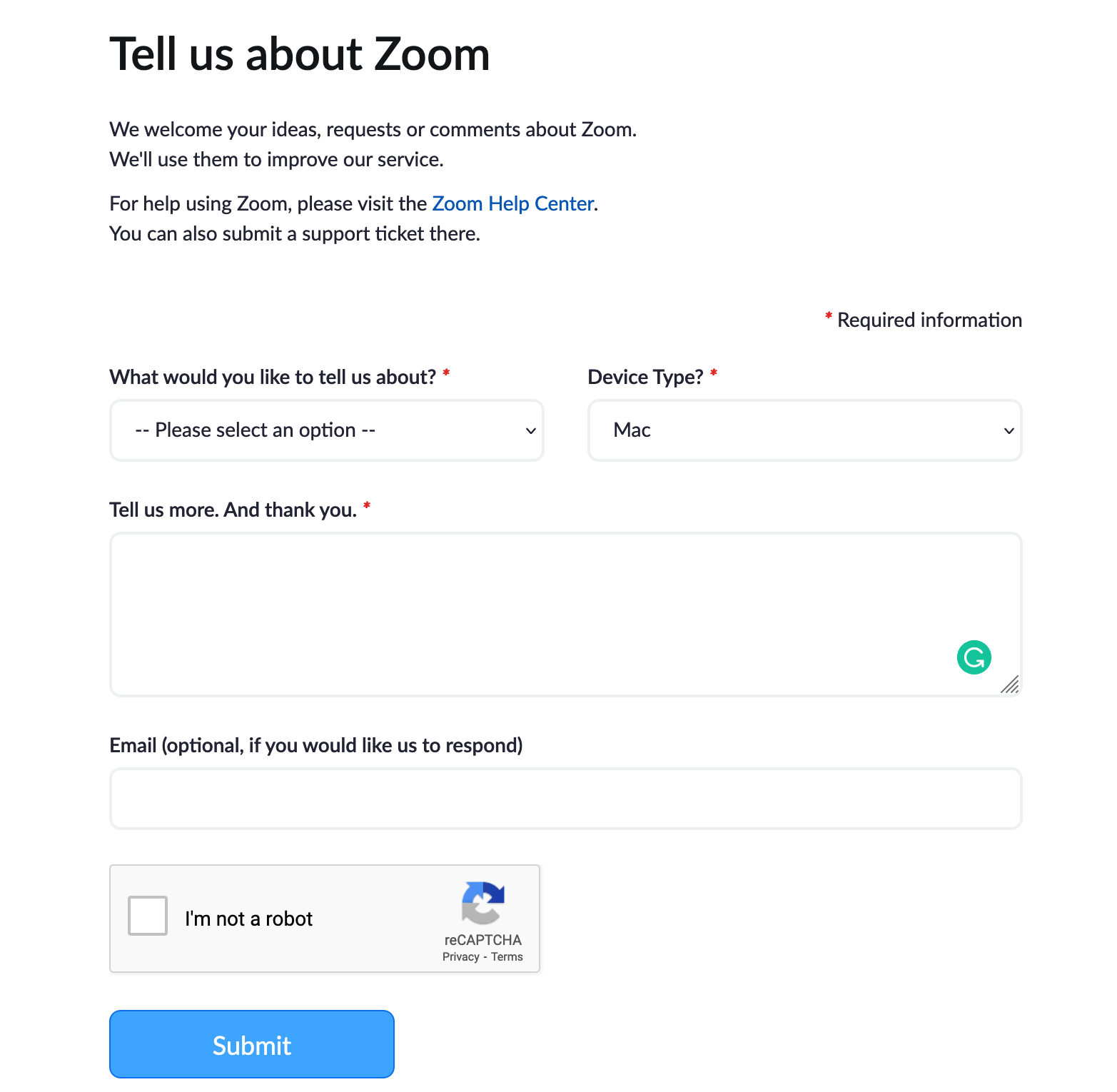Viewport: 1117px width, 1092px height.
Task: Click into the optional Email field
Action: 565,799
